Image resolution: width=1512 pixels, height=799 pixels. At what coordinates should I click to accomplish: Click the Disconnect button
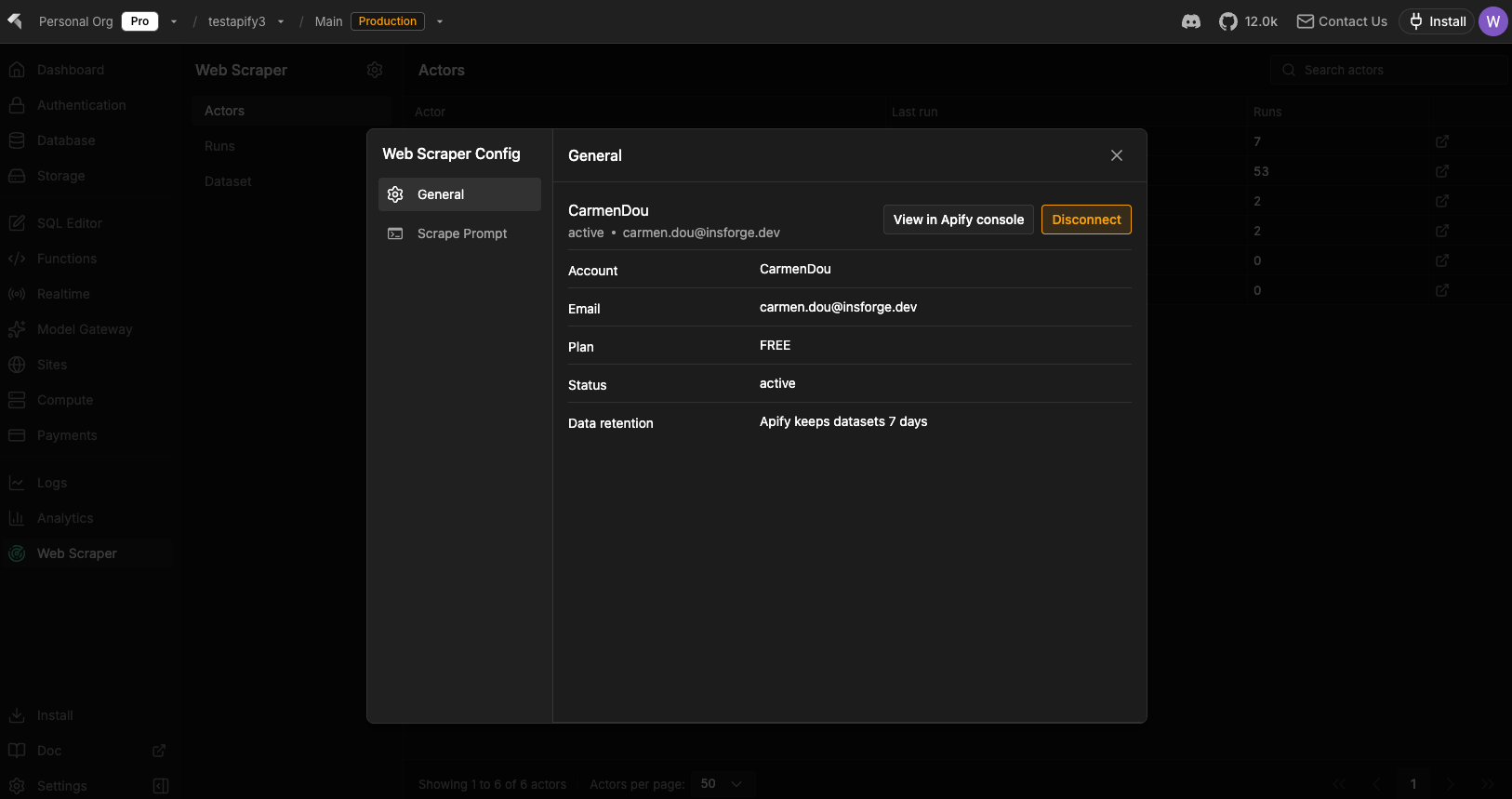[x=1086, y=220]
